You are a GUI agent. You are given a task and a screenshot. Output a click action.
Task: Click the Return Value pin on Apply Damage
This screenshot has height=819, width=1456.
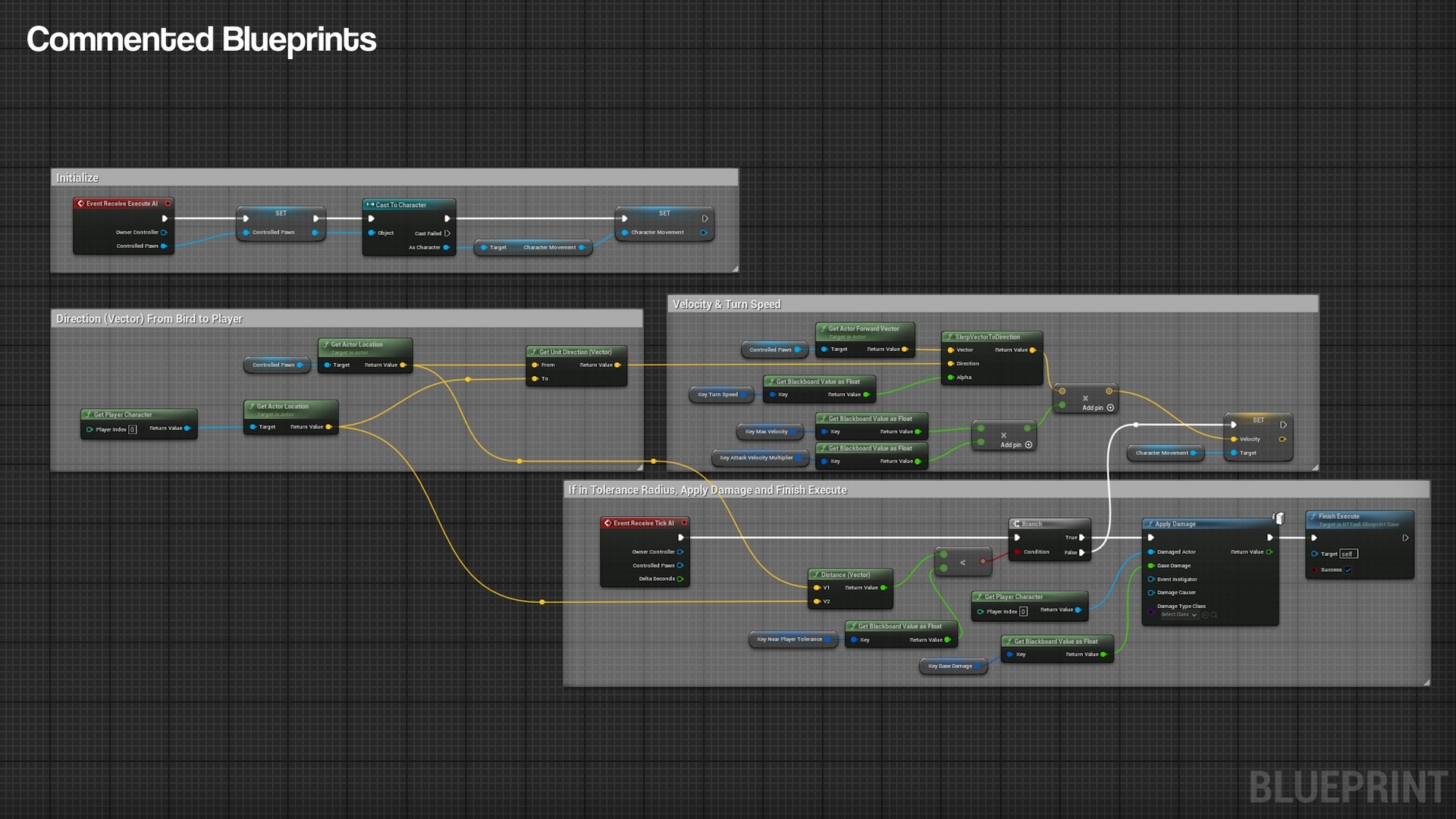click(1269, 552)
